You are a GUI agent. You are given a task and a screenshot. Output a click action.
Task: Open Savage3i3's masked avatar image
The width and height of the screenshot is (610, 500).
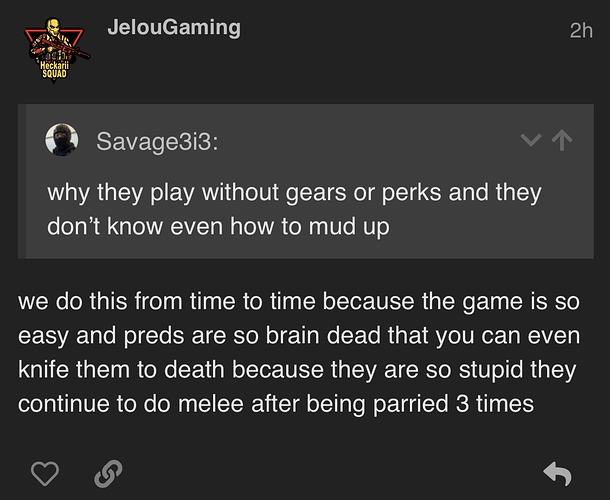coord(61,140)
